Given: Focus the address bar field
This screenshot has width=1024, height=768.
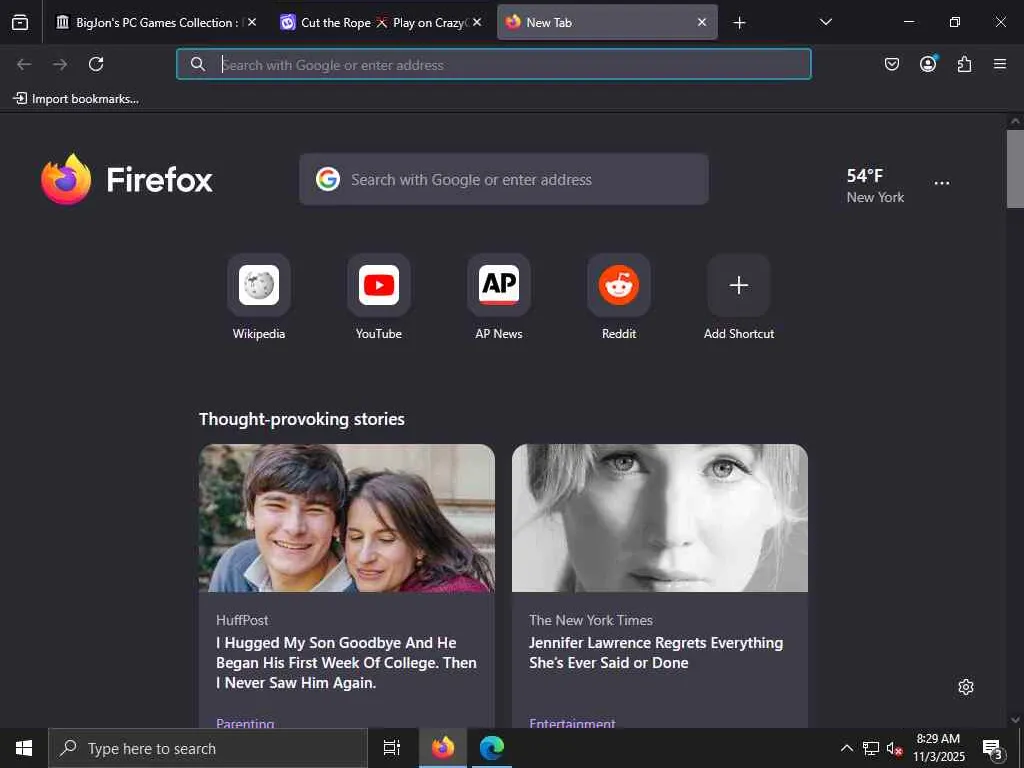Looking at the screenshot, I should (494, 64).
